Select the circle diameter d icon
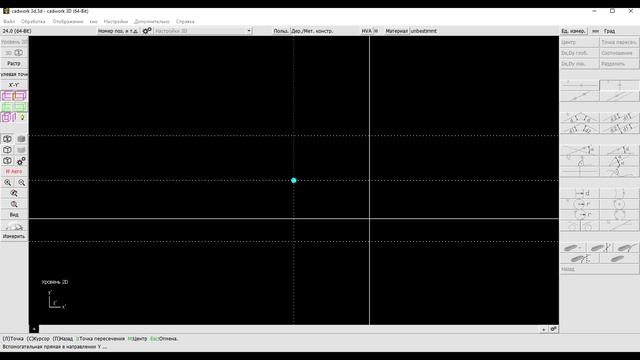The width and height of the screenshot is (640, 360). [580, 193]
